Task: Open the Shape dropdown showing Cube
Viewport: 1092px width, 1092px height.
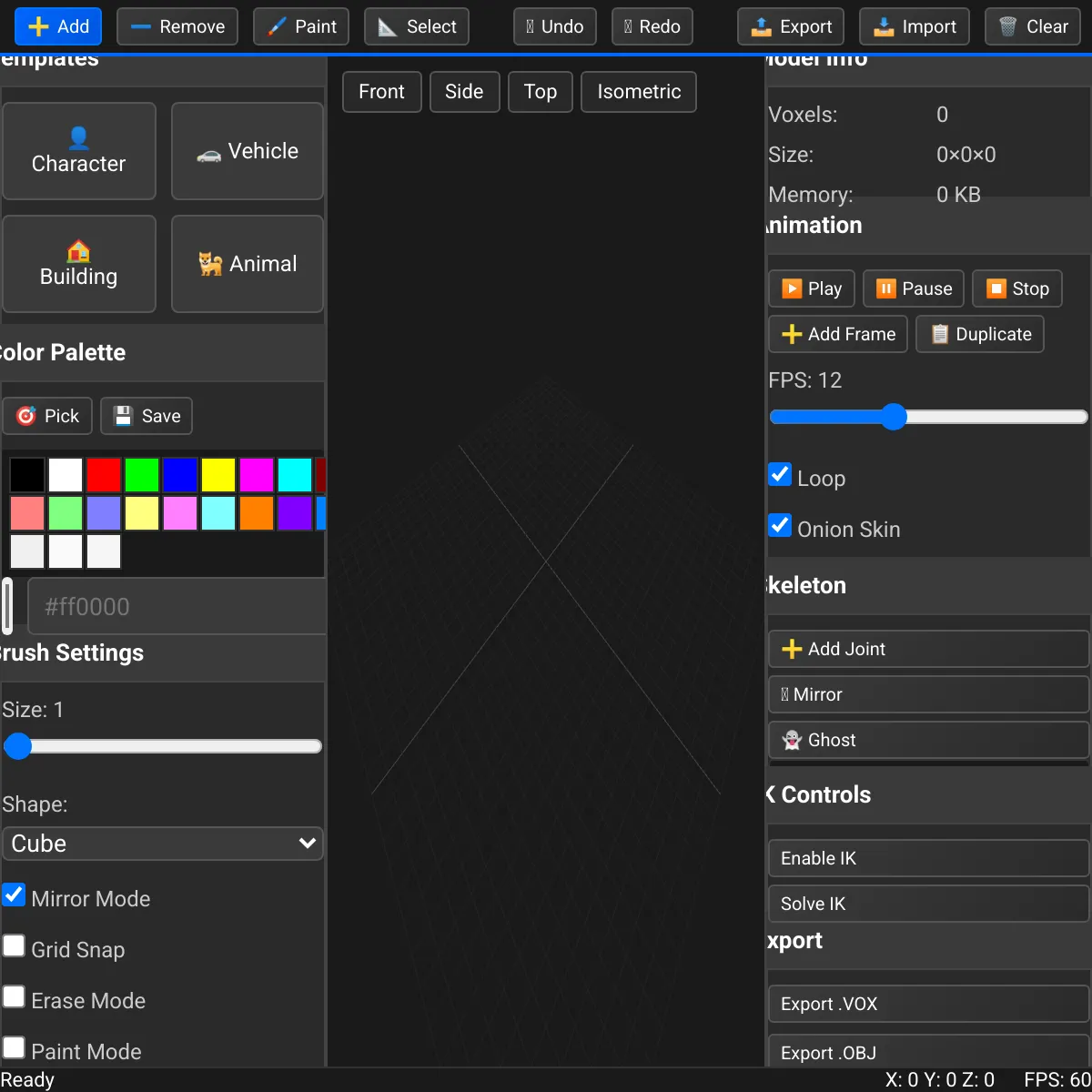Action: pos(163,844)
